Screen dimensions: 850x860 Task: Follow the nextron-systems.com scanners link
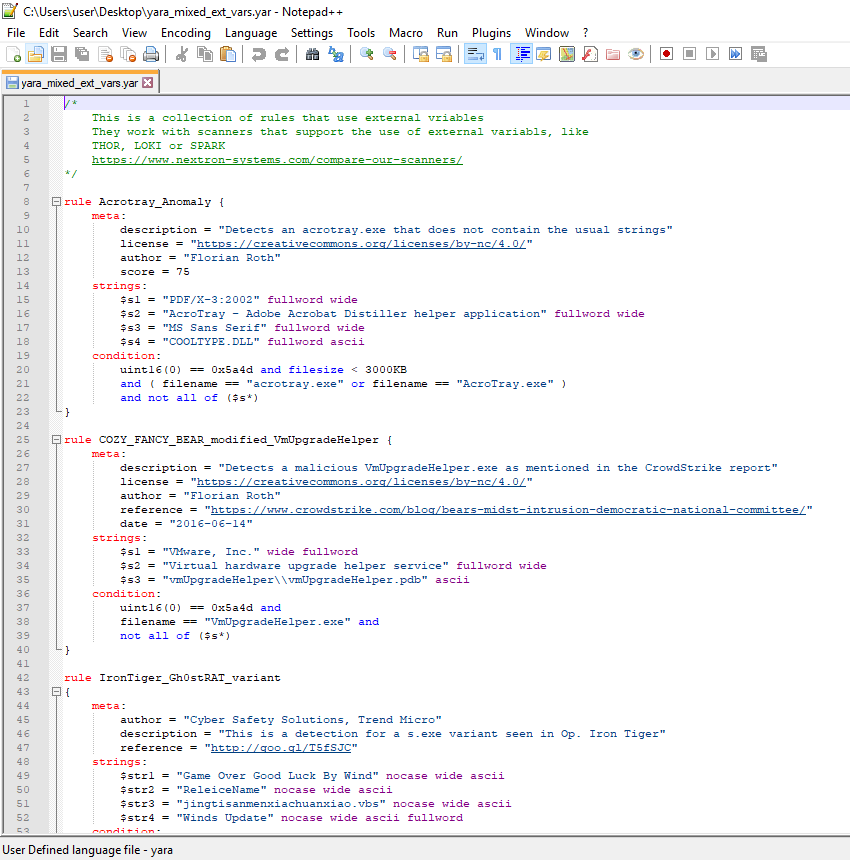click(277, 160)
